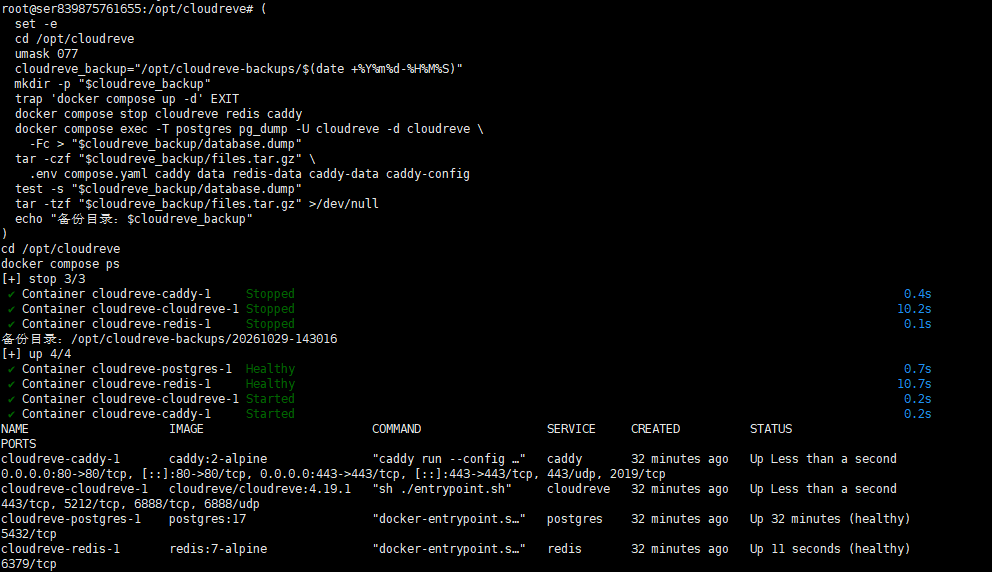Image resolution: width=992 pixels, height=572 pixels.
Task: Click the "sh ./entrypoint.sh" command cell
Action: pos(442,489)
